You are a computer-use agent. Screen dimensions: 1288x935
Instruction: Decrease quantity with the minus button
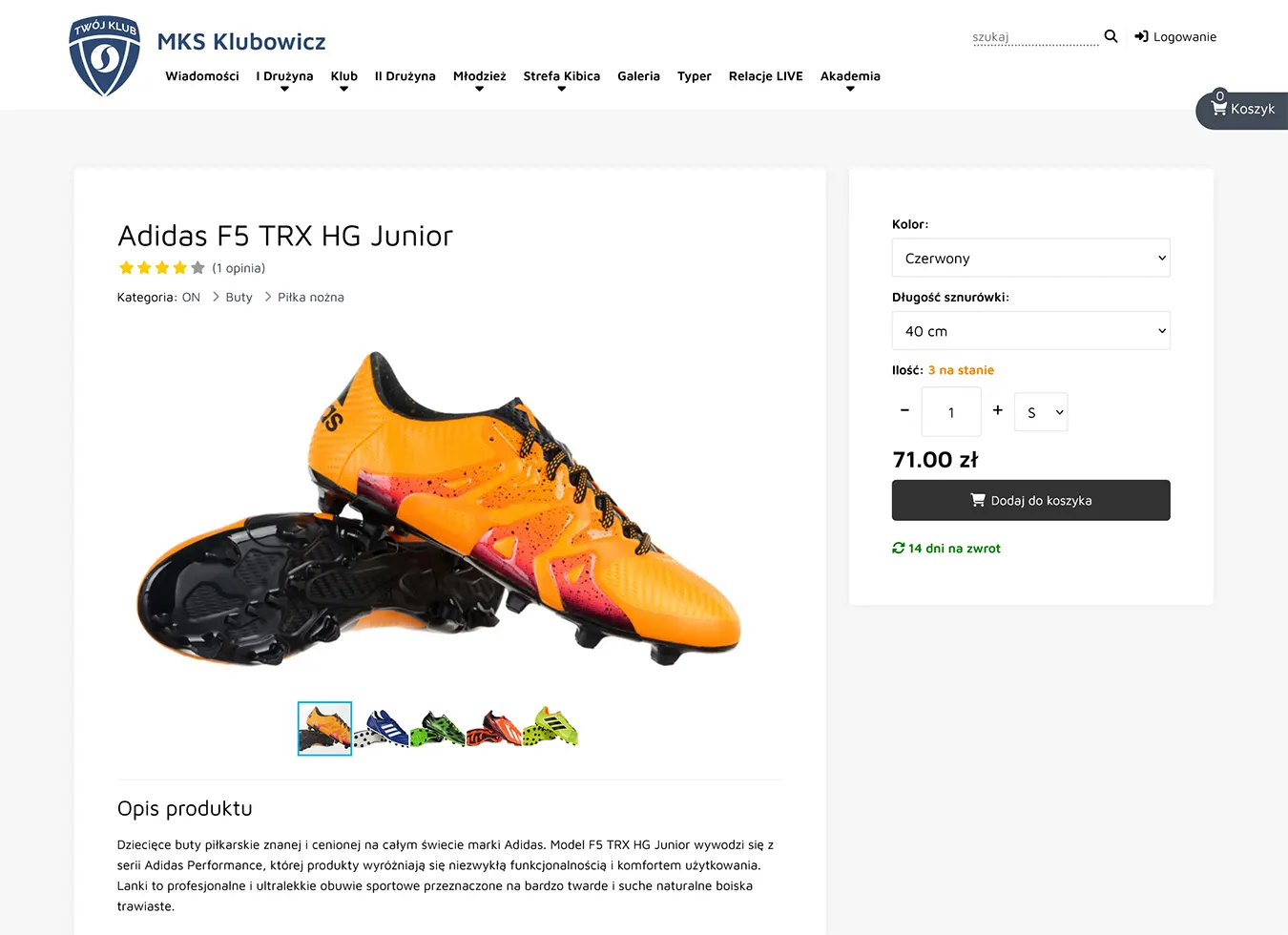click(904, 410)
